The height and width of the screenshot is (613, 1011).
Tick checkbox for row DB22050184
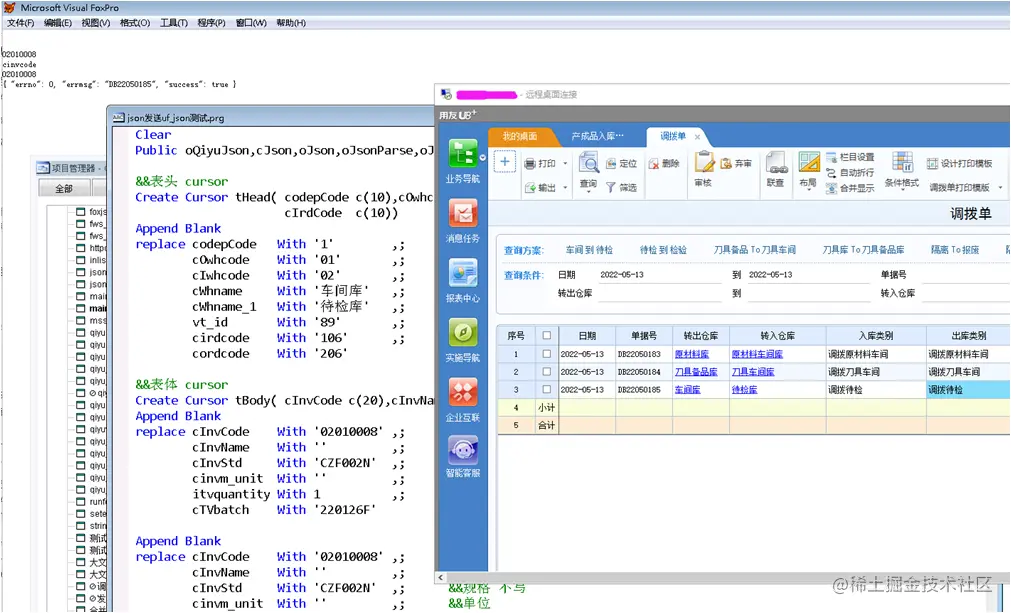(x=547, y=372)
